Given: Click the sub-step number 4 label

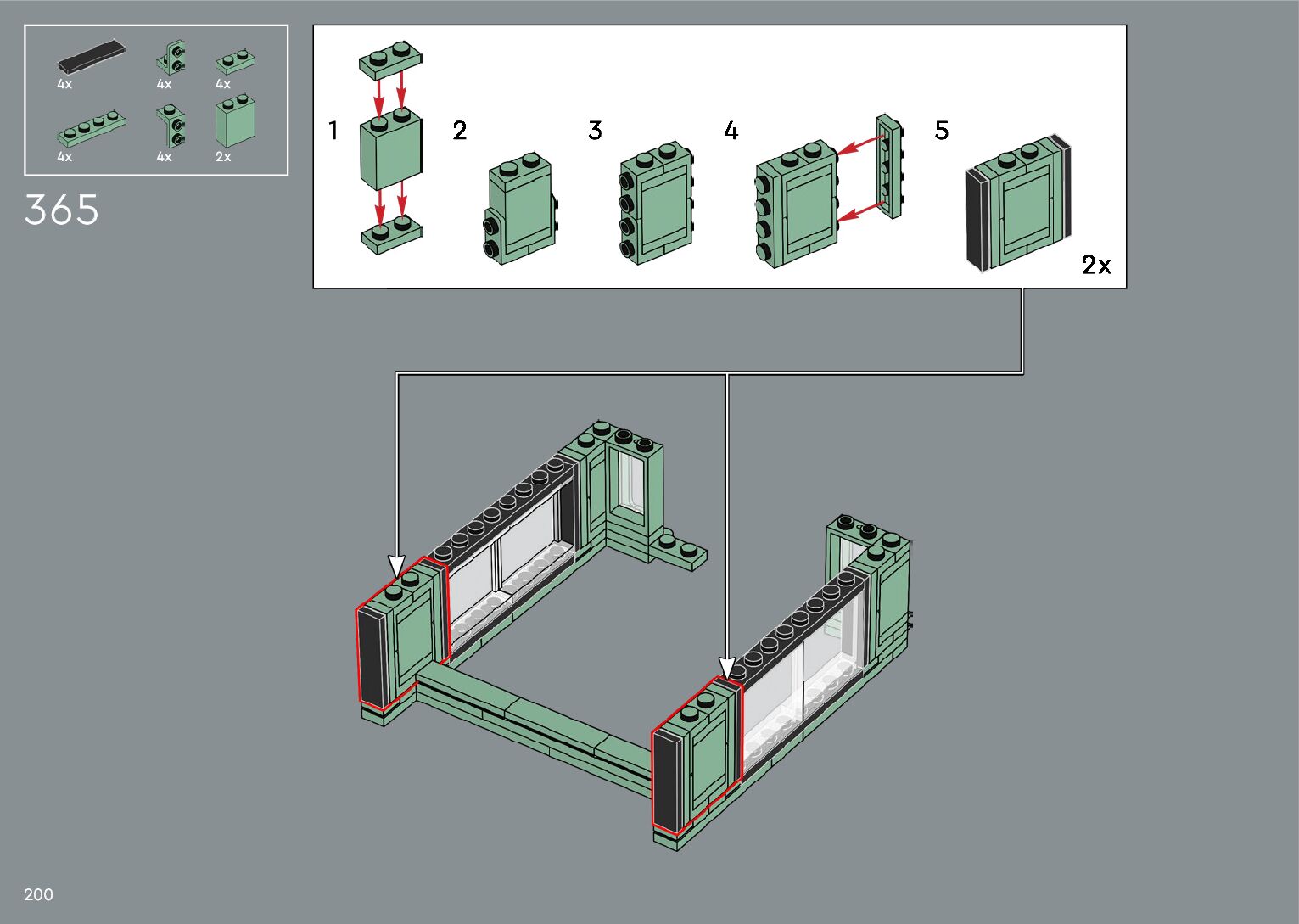Looking at the screenshot, I should [731, 131].
